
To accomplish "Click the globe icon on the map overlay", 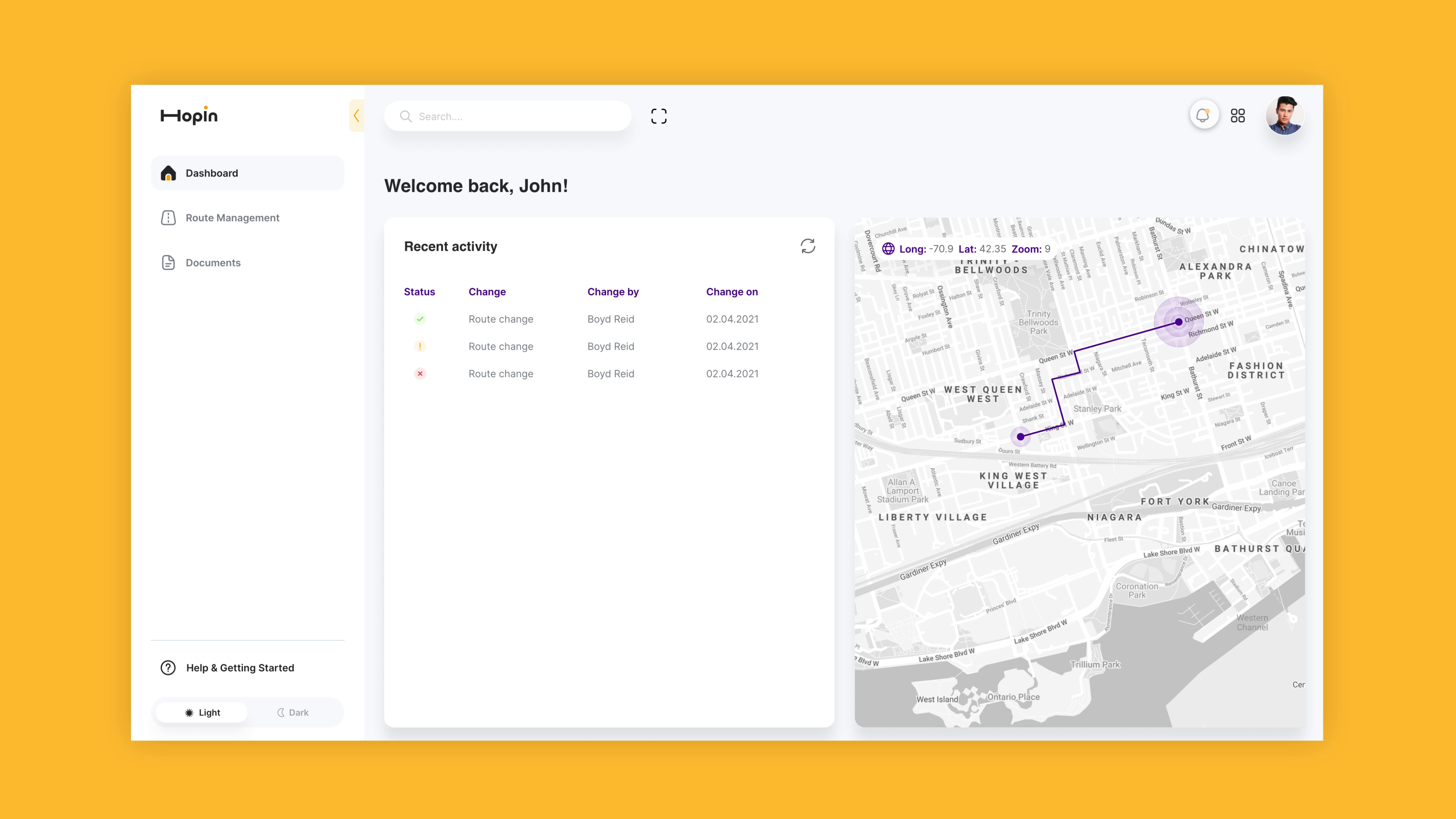I will (888, 249).
